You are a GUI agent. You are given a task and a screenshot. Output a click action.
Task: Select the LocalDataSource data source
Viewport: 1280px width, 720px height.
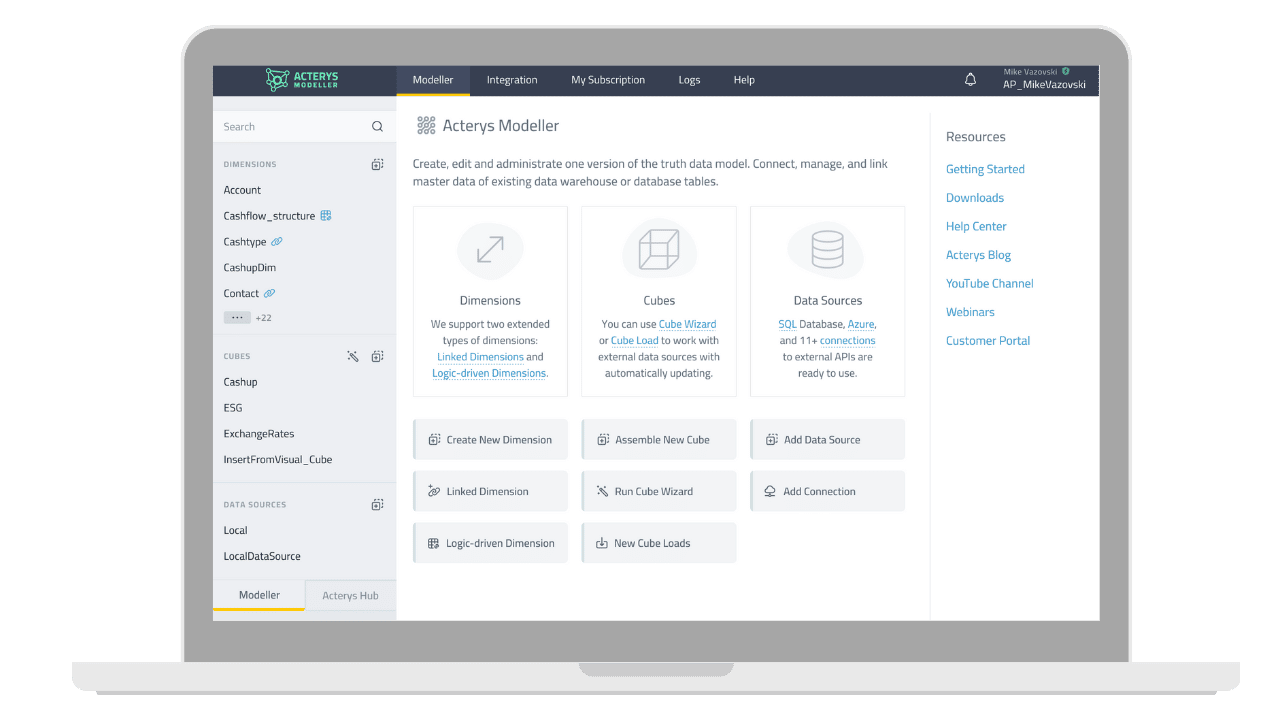(262, 557)
